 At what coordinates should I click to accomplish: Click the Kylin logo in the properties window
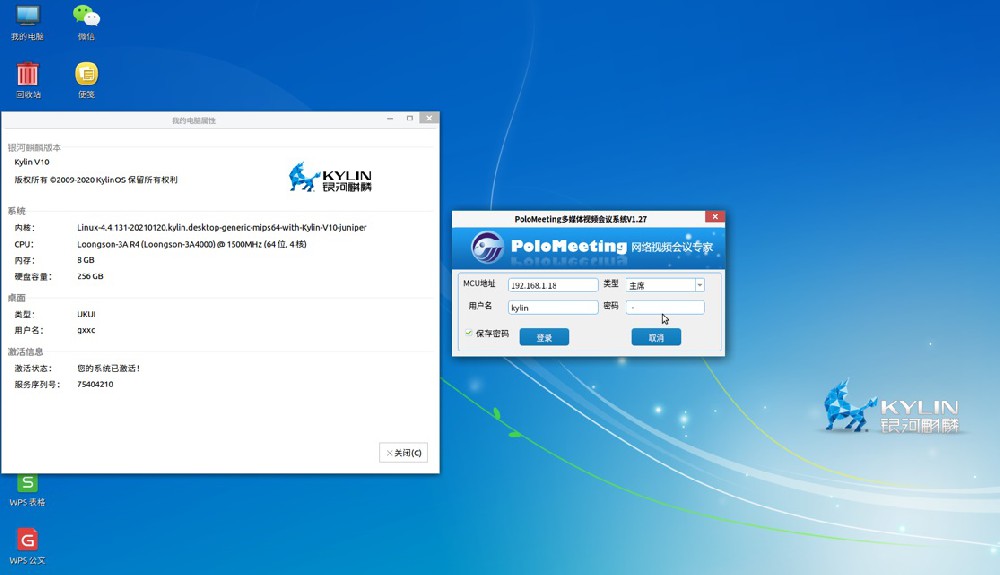point(330,177)
